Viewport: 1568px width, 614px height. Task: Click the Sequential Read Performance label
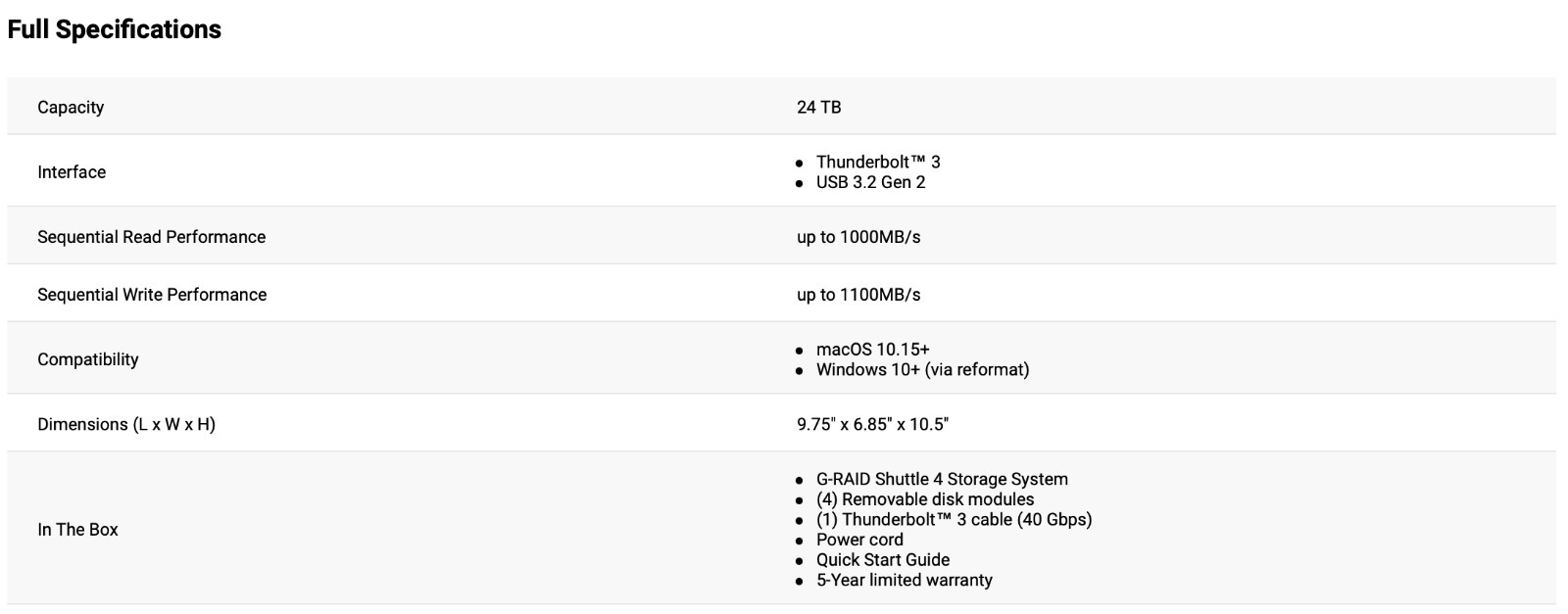pos(151,237)
